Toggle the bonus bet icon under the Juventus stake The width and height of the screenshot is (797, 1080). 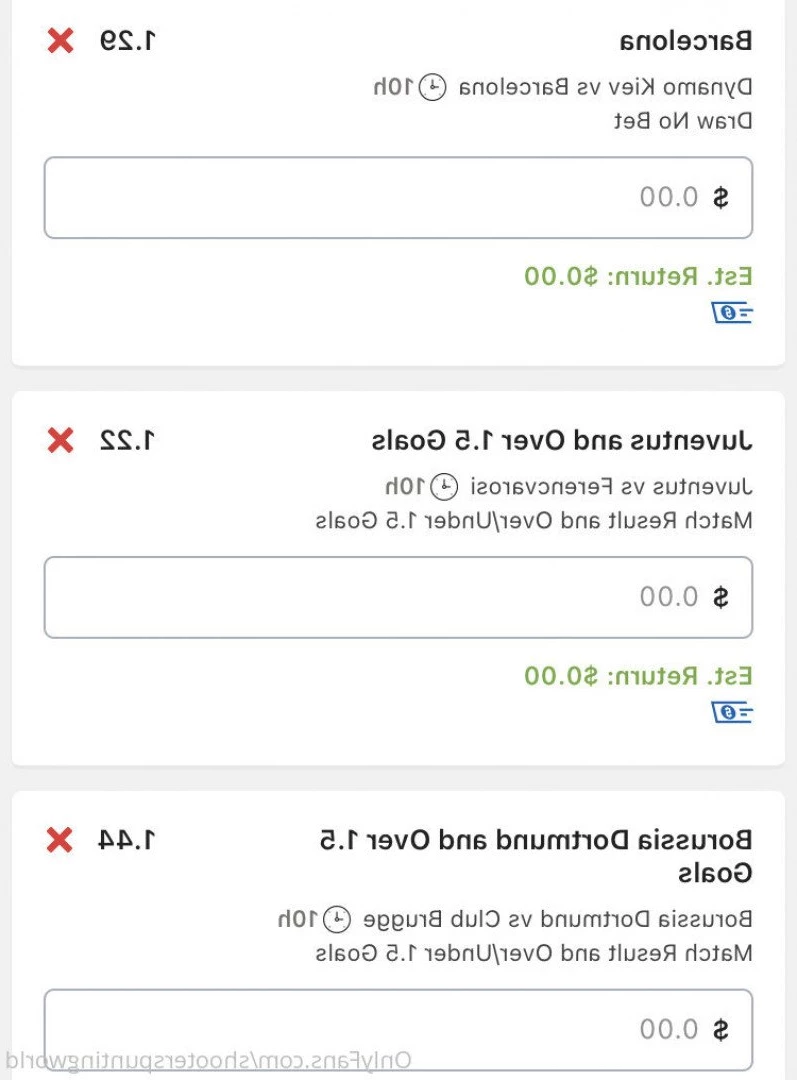coord(733,712)
